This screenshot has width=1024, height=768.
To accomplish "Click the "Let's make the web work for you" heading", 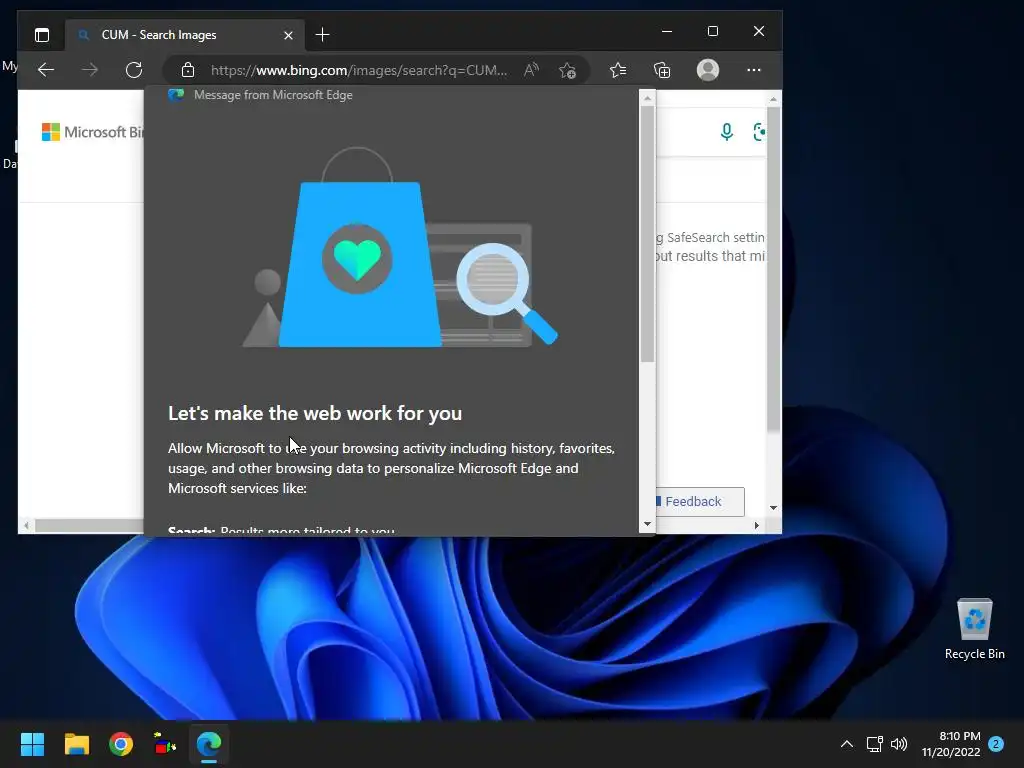I will (x=315, y=413).
